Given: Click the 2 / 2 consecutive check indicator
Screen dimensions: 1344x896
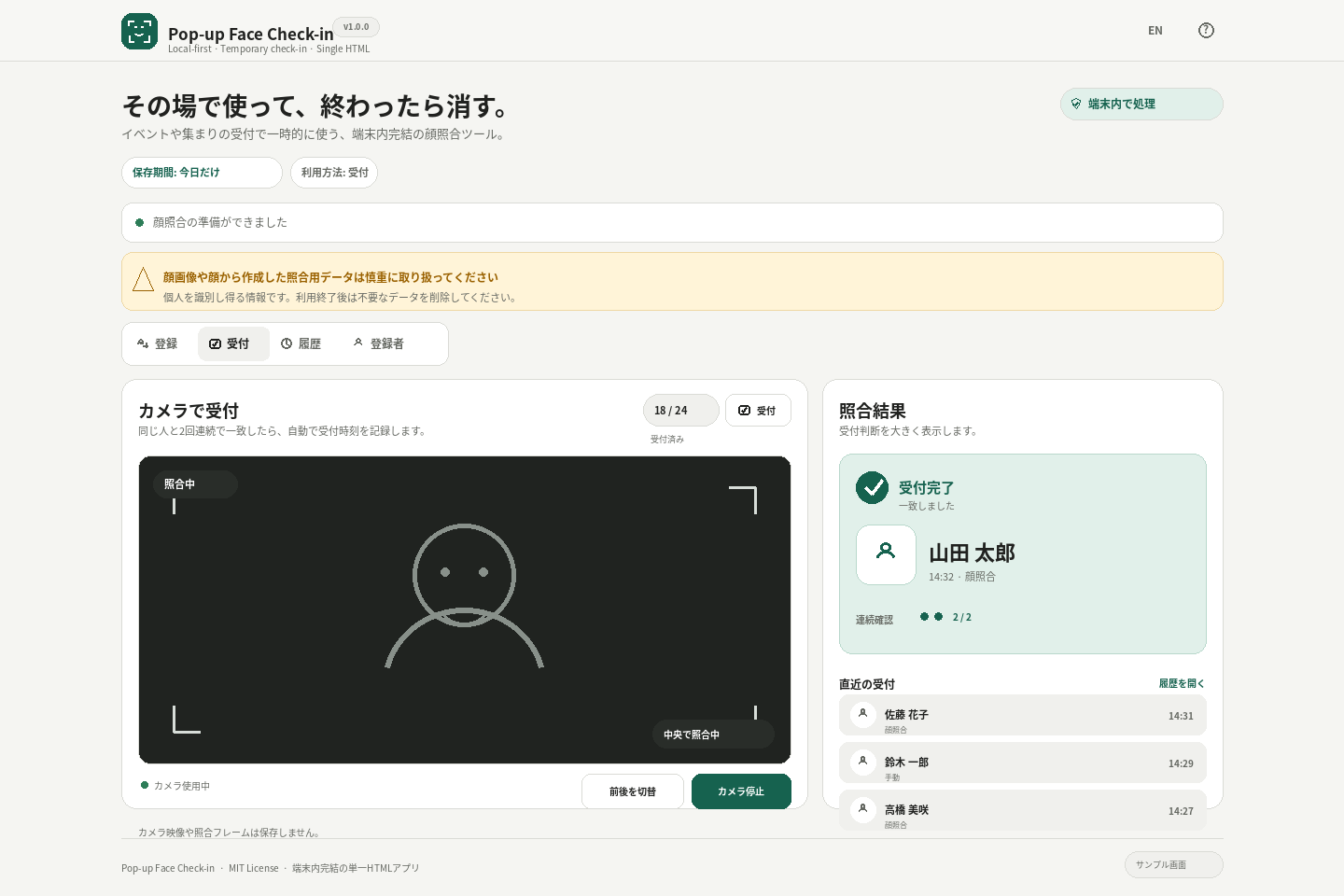Looking at the screenshot, I should point(946,617).
